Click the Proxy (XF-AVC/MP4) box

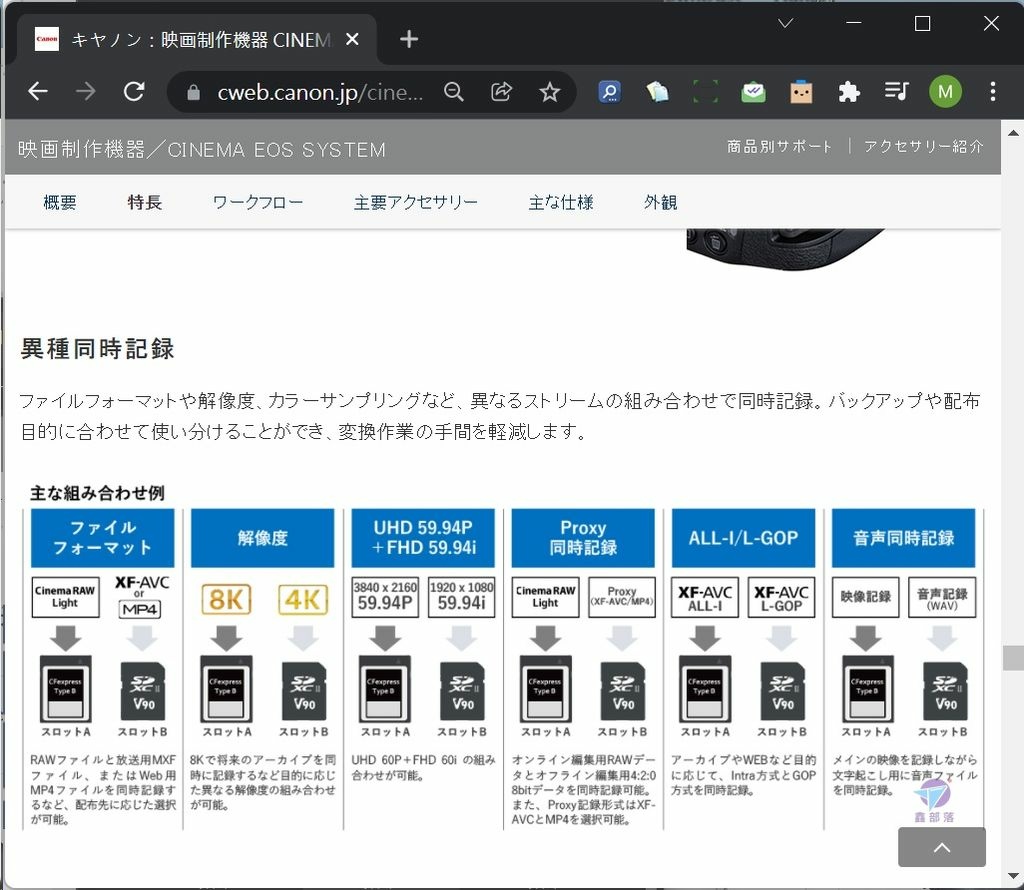pyautogui.click(x=622, y=597)
